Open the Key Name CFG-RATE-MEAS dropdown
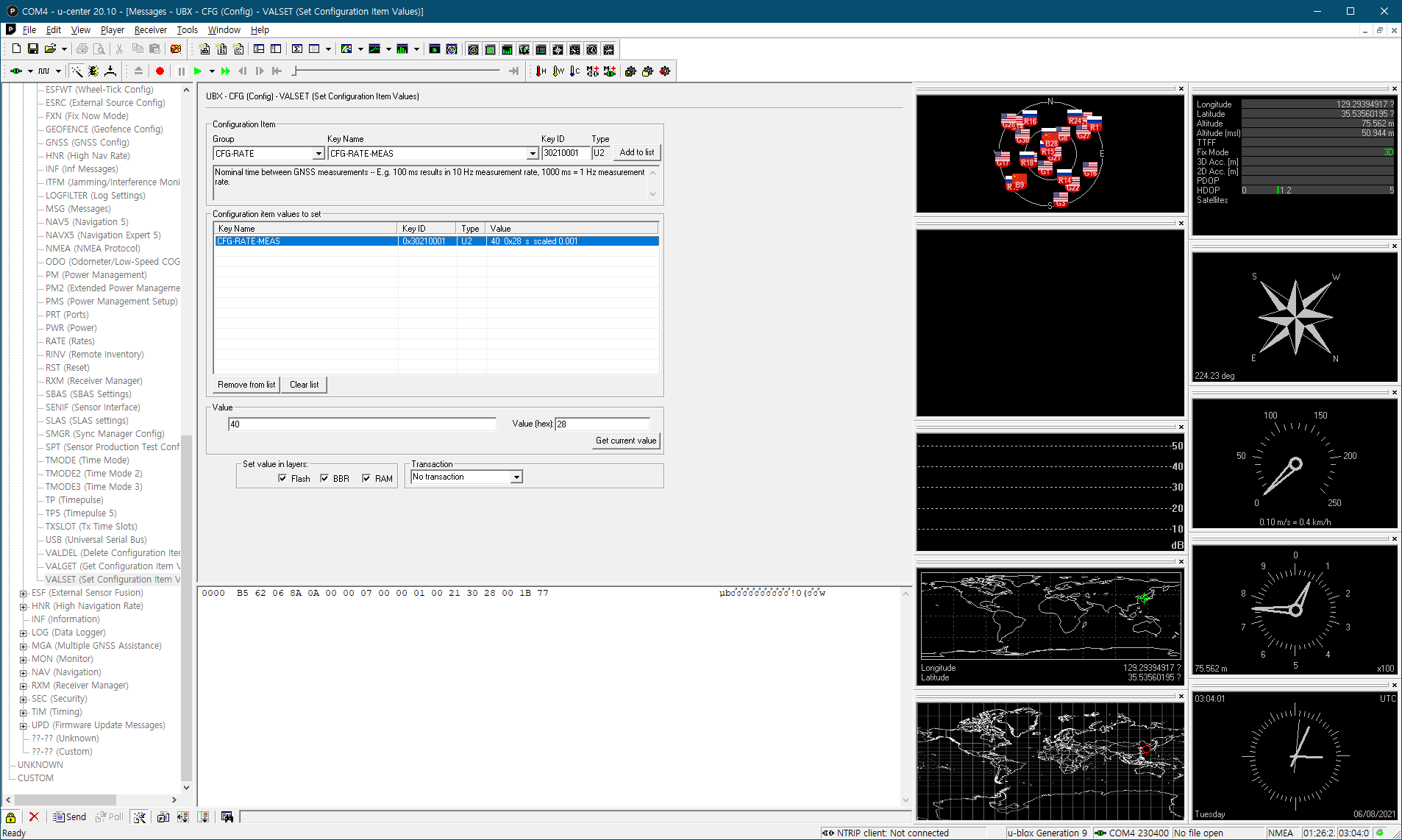This screenshot has width=1402, height=840. point(533,154)
